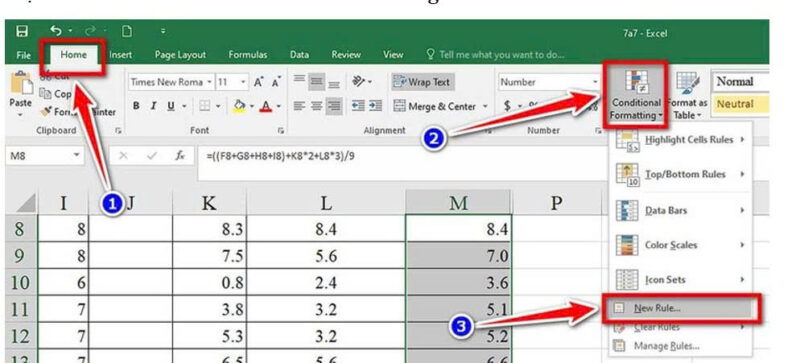Click the Copy button

[x=55, y=94]
